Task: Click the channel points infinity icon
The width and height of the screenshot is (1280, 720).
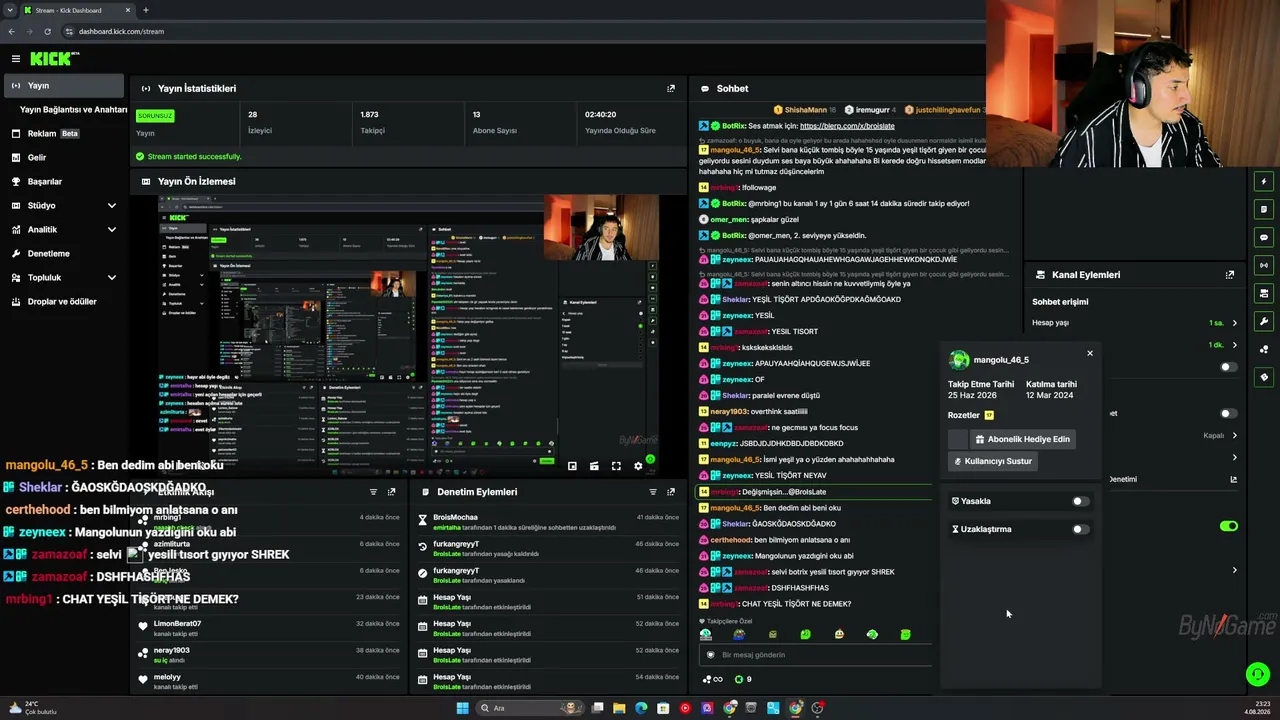Action: (x=713, y=679)
